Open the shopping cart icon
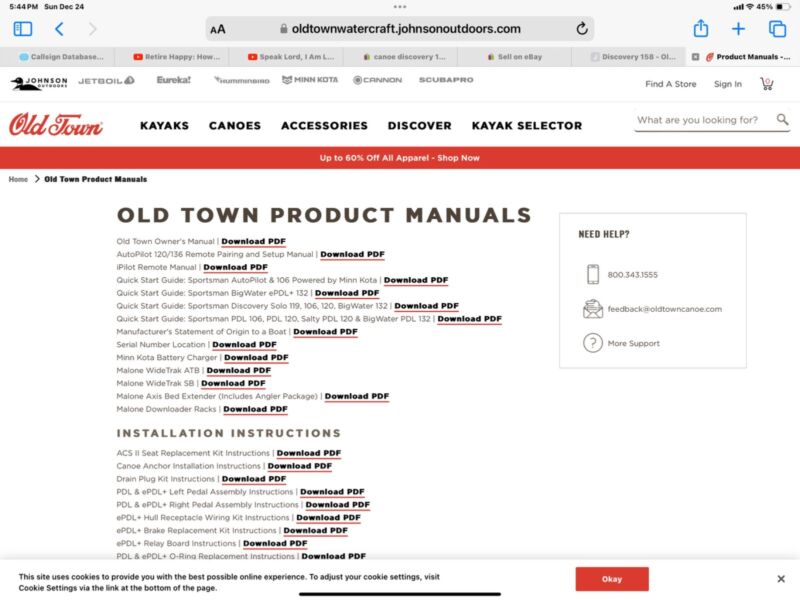800x600 pixels. pyautogui.click(x=766, y=84)
